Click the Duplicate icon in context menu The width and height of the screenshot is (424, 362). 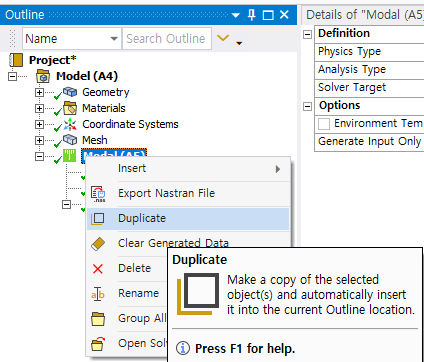(x=98, y=218)
